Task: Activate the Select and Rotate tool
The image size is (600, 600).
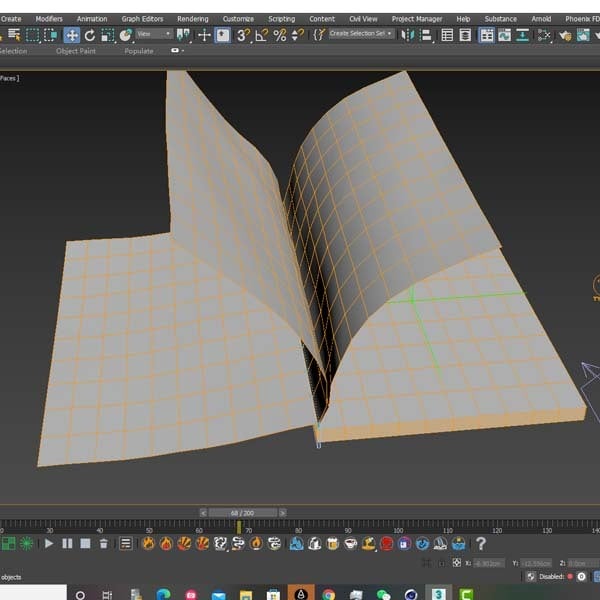Action: point(90,36)
